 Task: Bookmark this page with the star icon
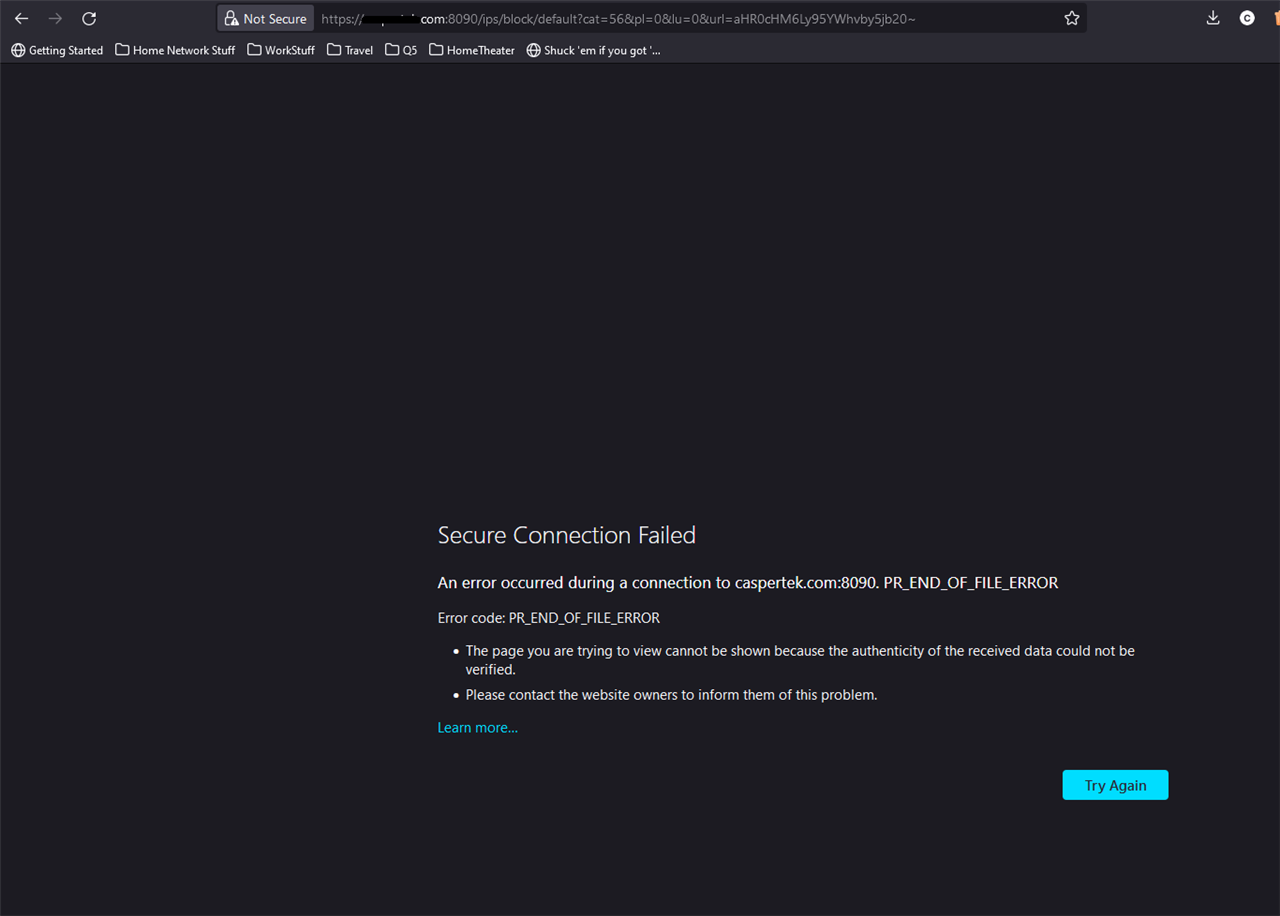[1072, 18]
